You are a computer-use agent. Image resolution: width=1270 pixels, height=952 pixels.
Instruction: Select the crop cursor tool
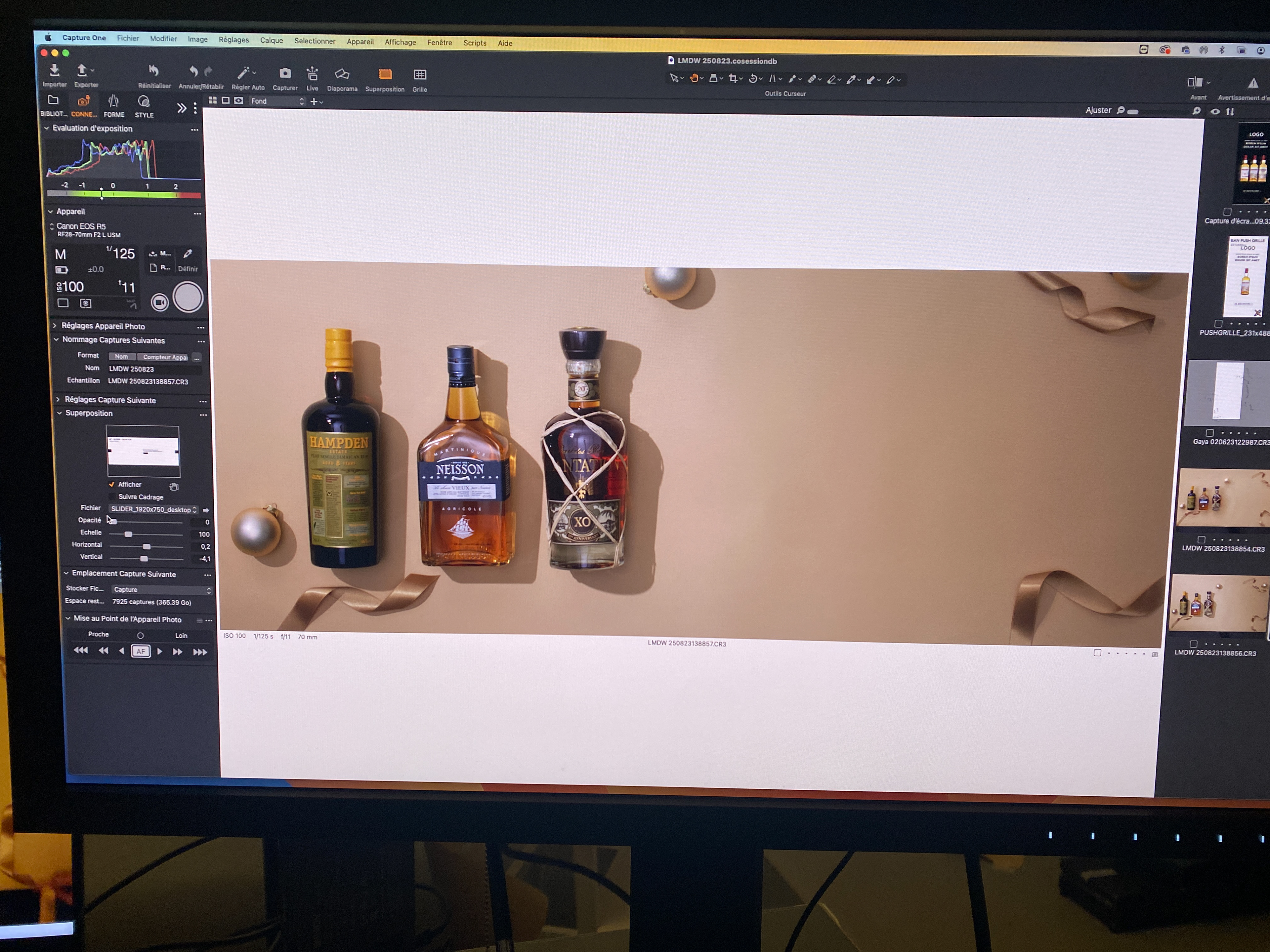(733, 79)
